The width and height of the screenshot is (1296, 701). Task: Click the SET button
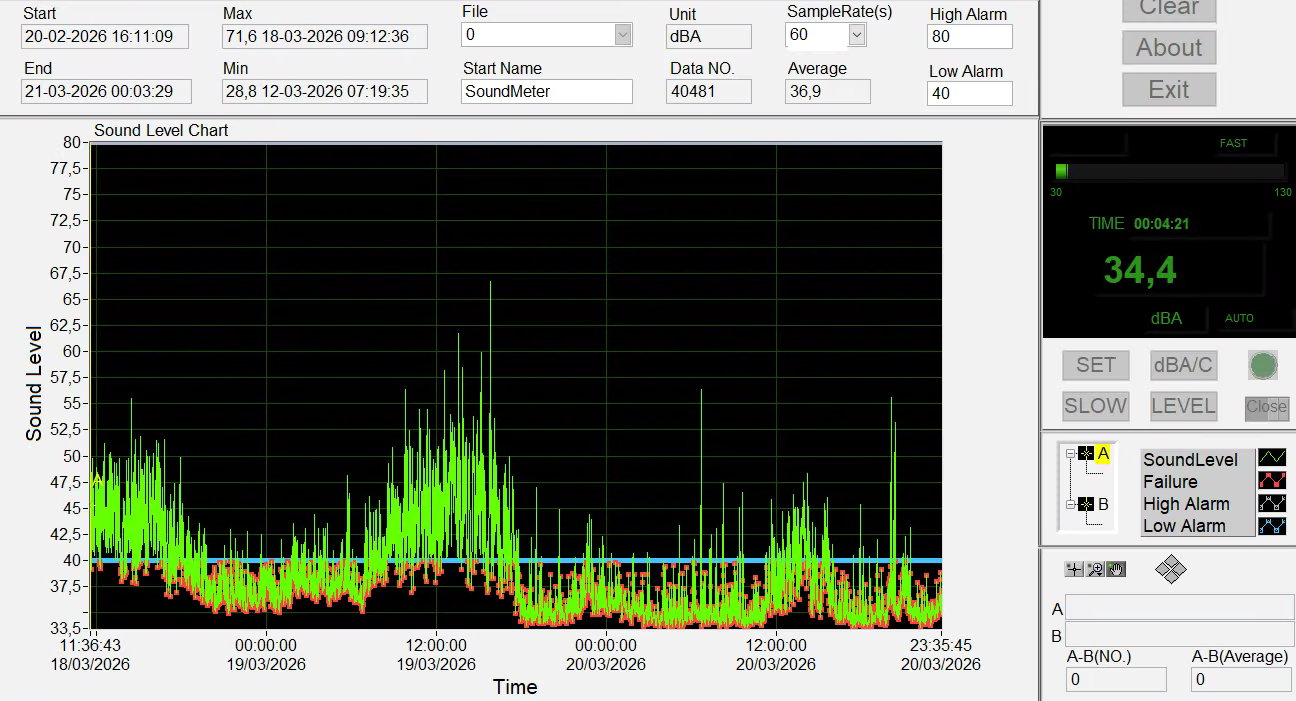coord(1095,365)
